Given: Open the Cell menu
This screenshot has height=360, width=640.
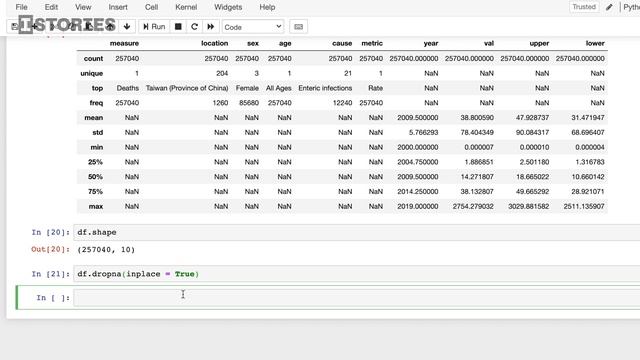Looking at the screenshot, I should (151, 7).
